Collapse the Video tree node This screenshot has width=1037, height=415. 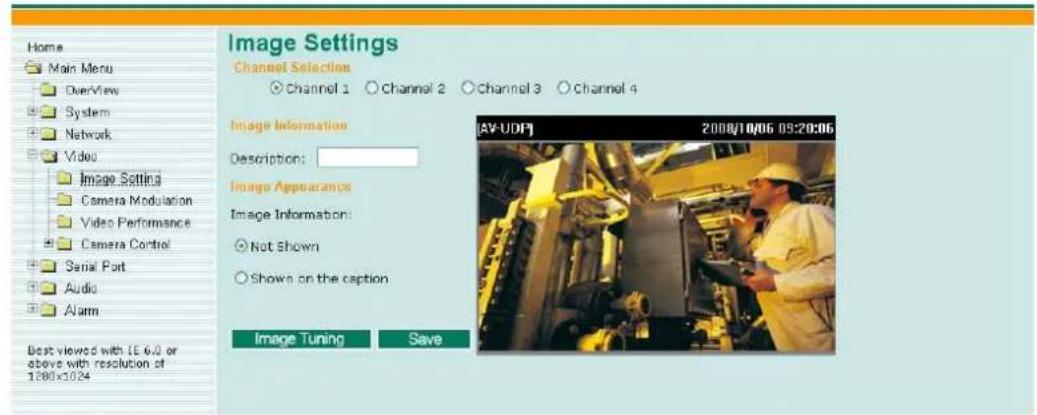coord(31,156)
